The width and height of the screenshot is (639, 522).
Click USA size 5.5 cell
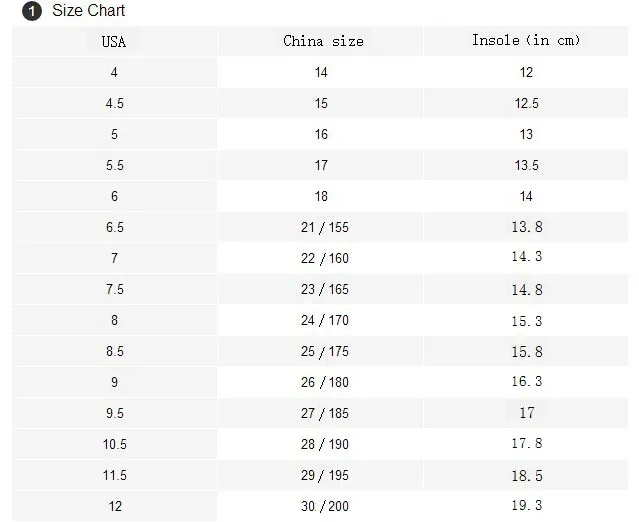click(x=114, y=165)
